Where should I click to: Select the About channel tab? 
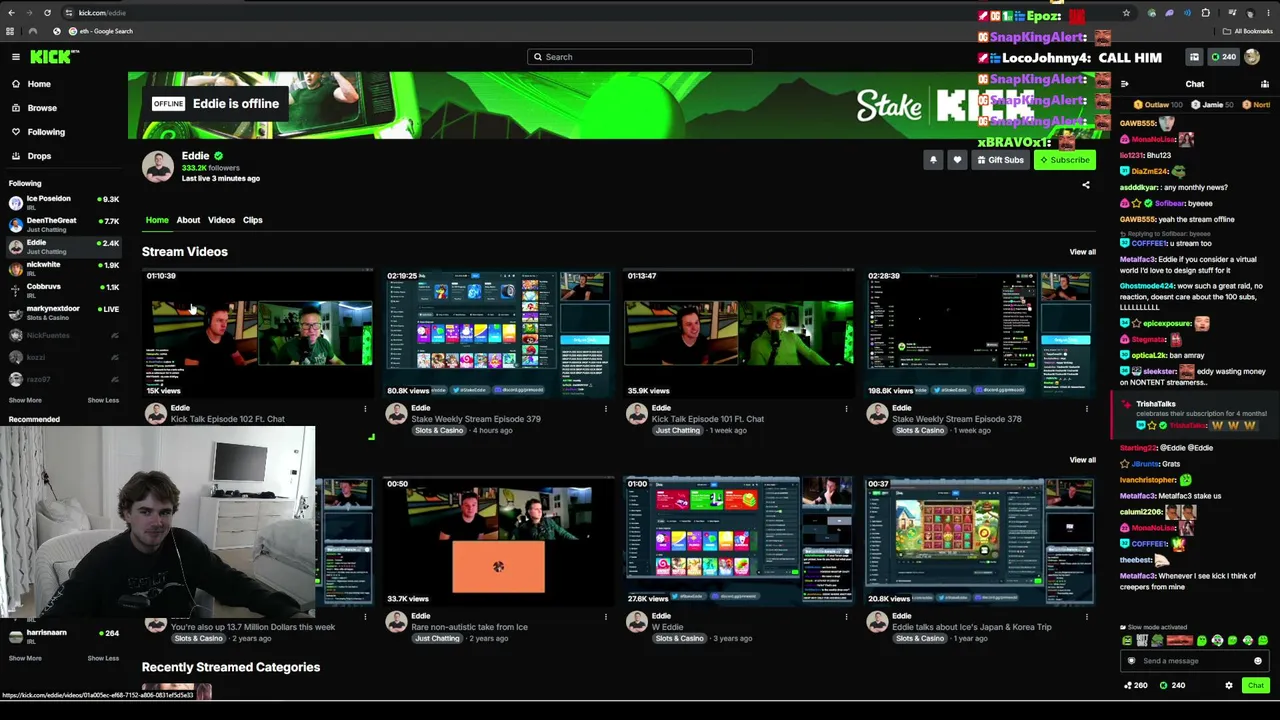188,220
